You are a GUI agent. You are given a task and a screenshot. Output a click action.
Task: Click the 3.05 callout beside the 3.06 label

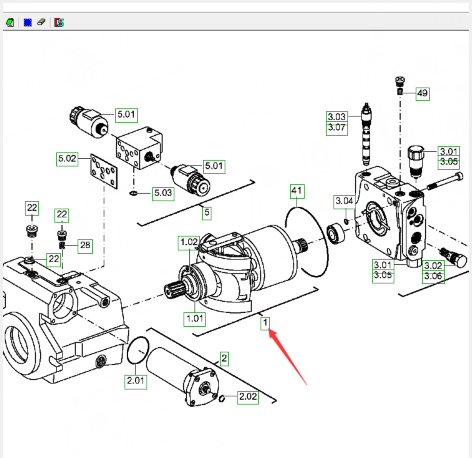tap(383, 277)
